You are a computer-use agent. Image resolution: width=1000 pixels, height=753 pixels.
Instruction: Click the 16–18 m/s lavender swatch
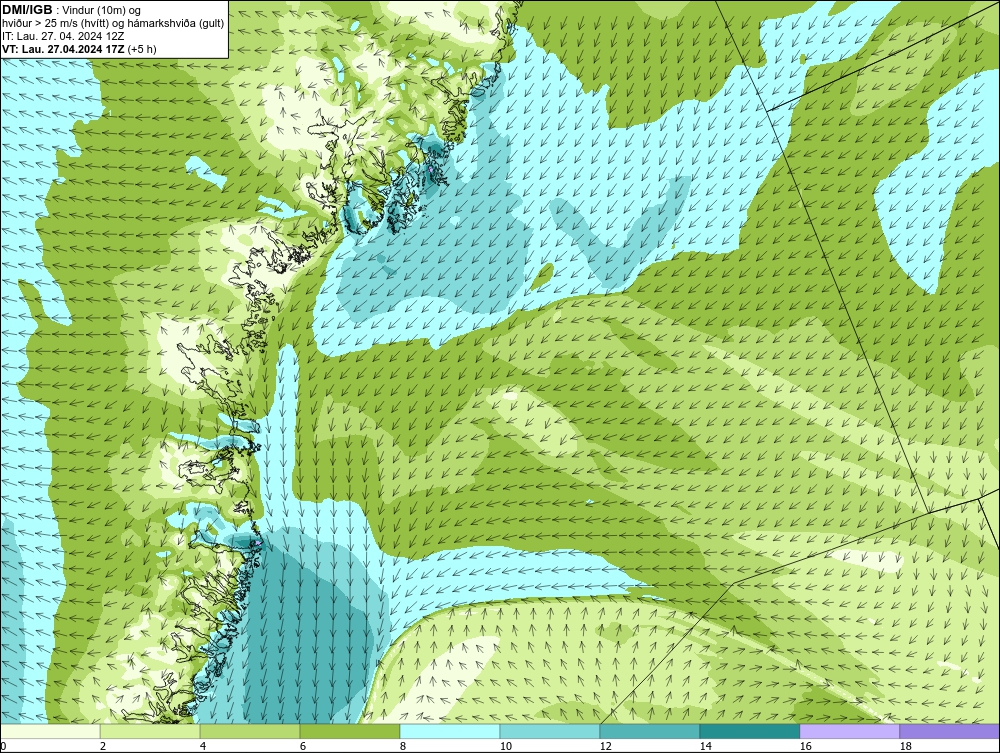[849, 731]
